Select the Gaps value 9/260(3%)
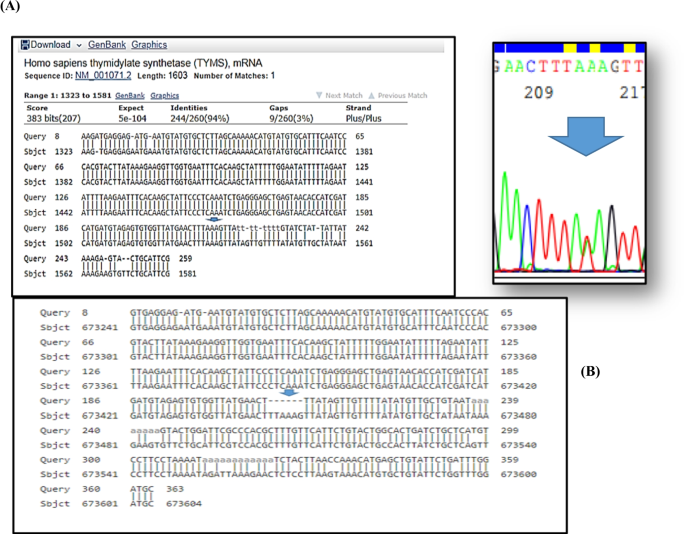Image resolution: width=685 pixels, height=534 pixels. click(x=291, y=118)
